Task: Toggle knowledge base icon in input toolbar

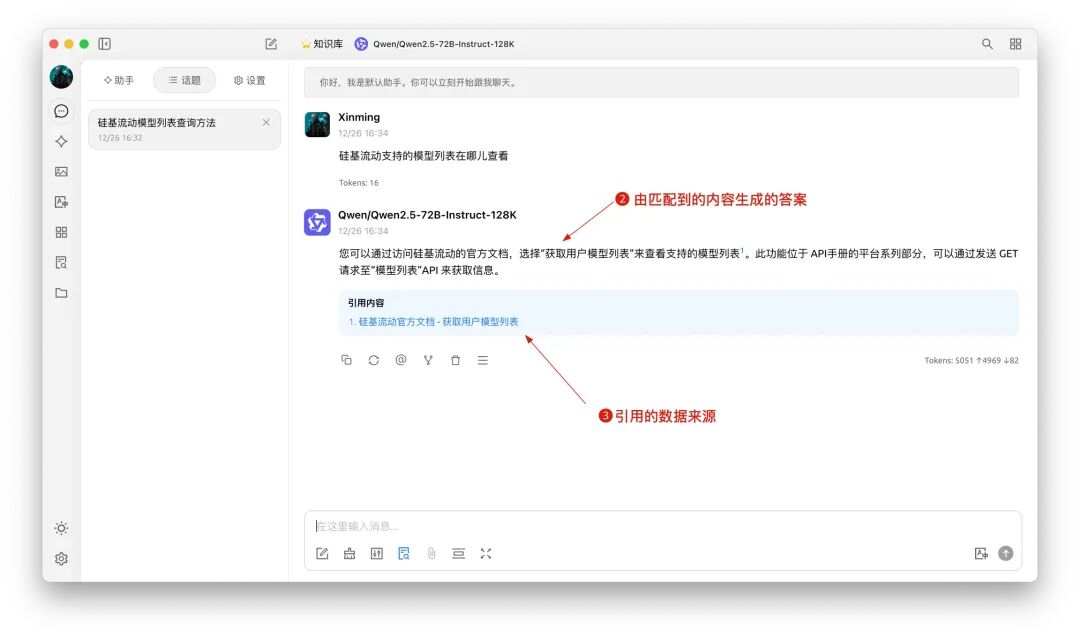Action: (404, 554)
